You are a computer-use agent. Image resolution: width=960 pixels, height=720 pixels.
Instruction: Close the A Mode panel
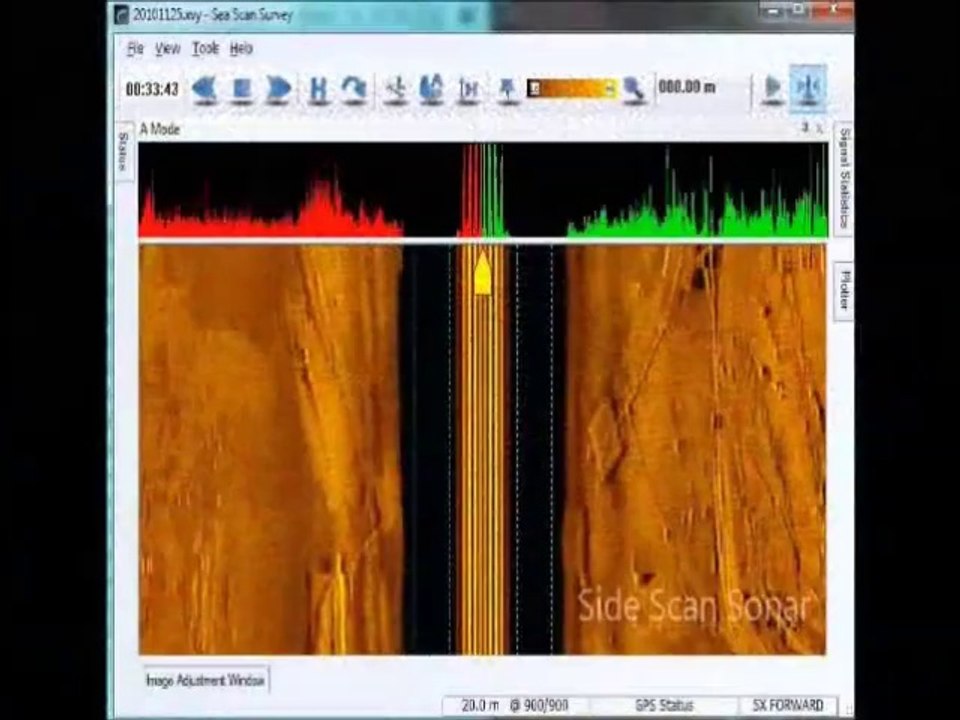(820, 128)
